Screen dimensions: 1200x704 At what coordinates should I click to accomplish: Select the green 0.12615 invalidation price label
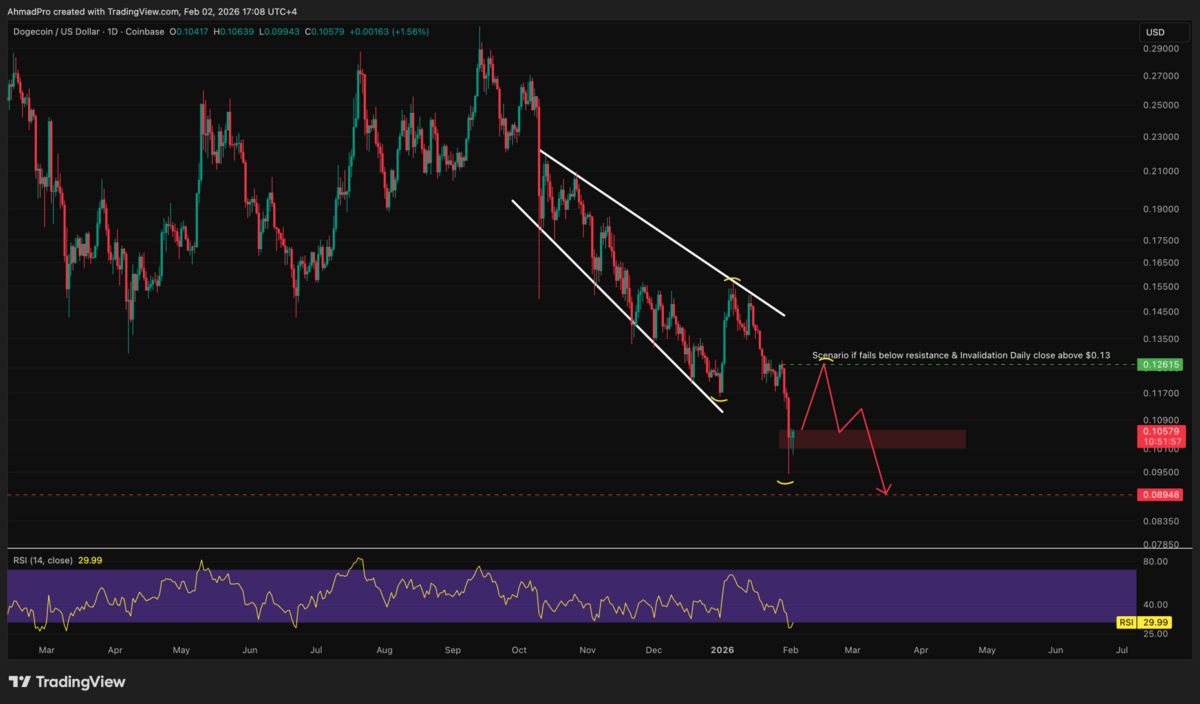(x=1160, y=365)
